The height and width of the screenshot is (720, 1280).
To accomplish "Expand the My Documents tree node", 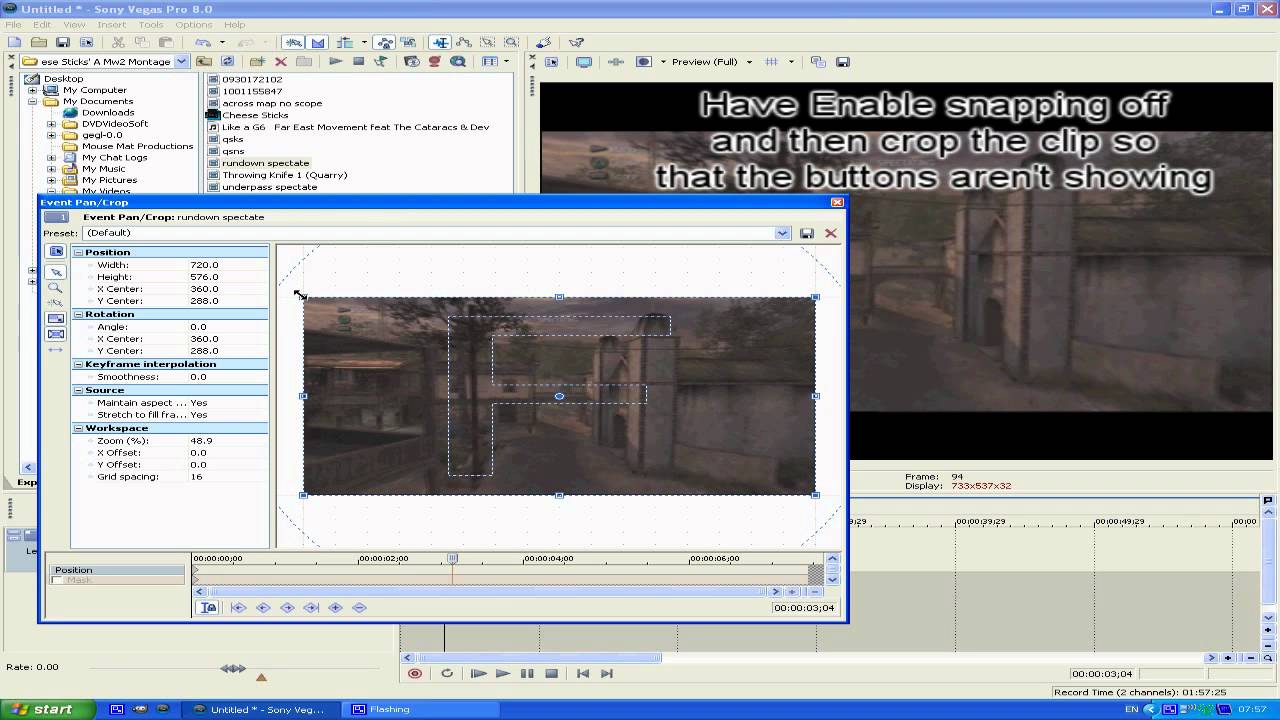I will tap(32, 101).
